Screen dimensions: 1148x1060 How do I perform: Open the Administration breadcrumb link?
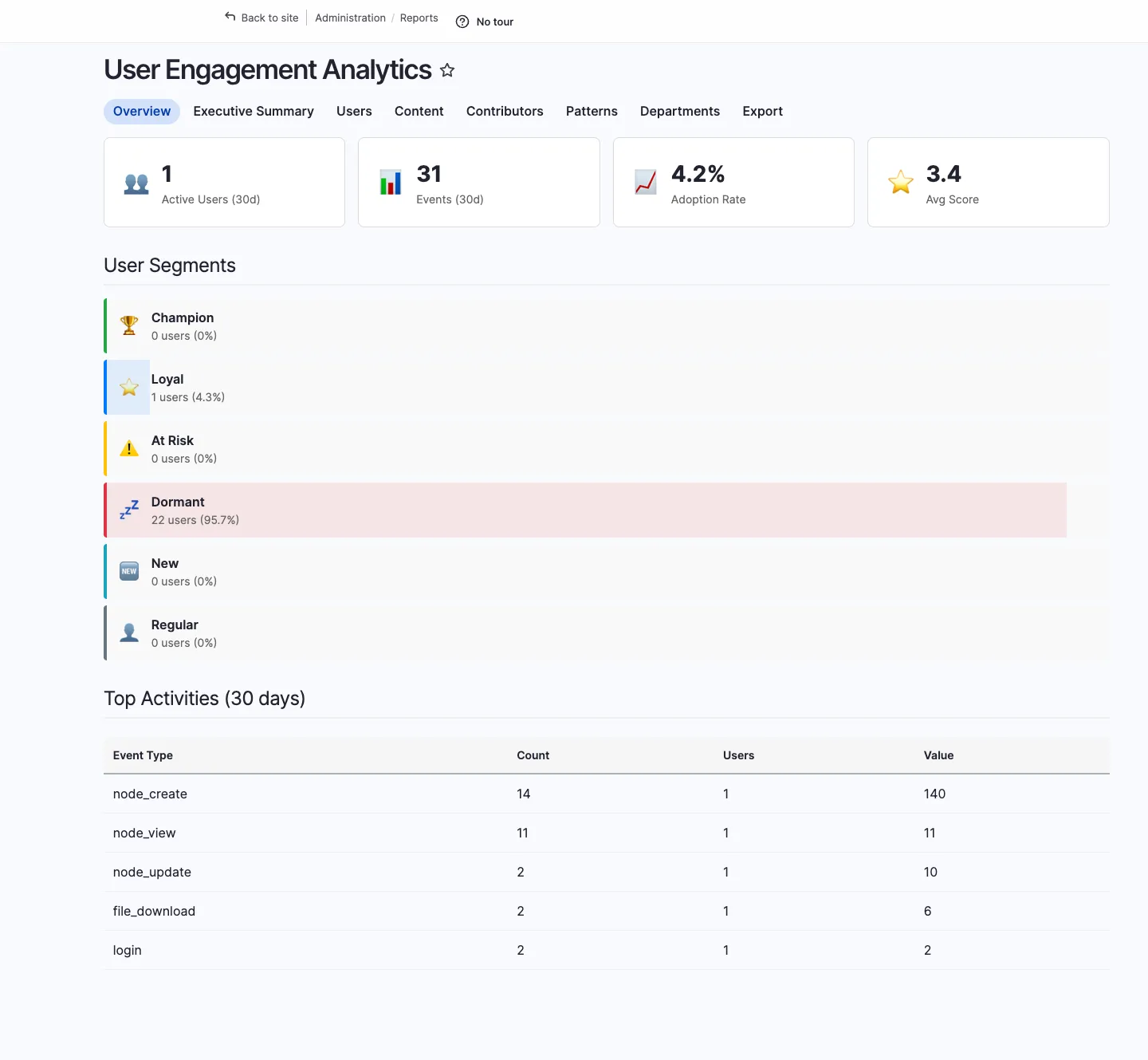point(350,18)
